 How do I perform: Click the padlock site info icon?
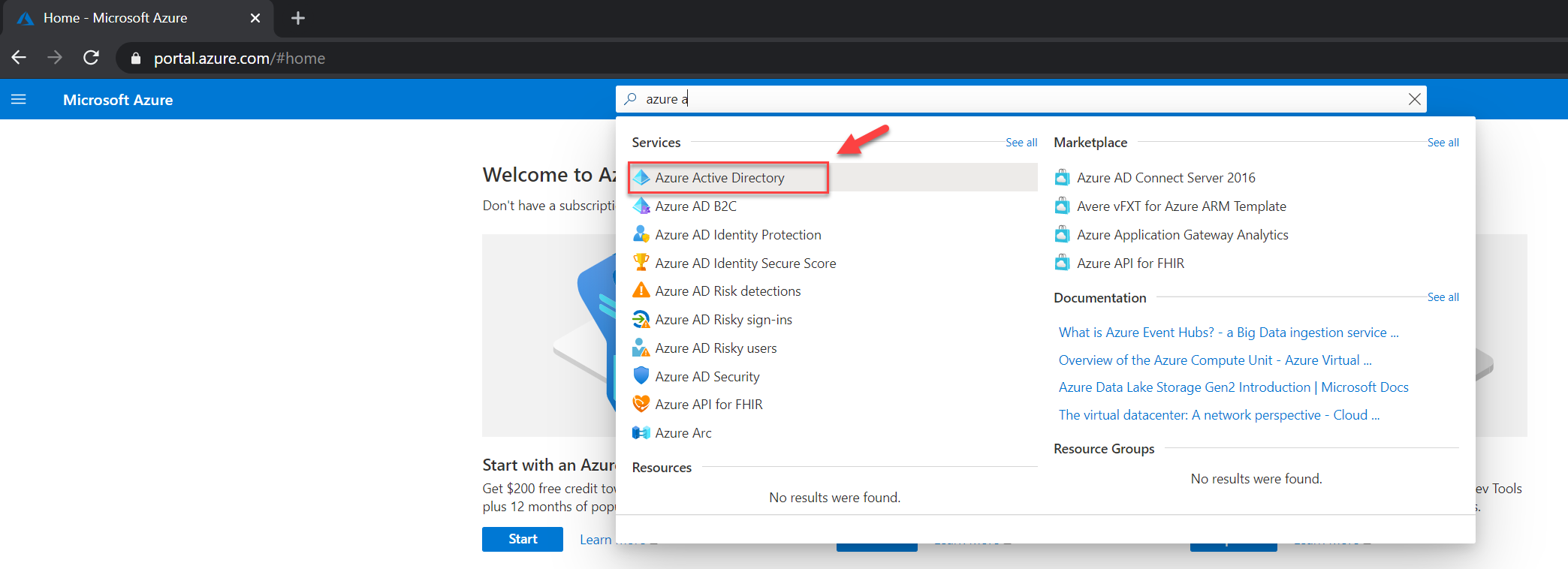pos(136,59)
